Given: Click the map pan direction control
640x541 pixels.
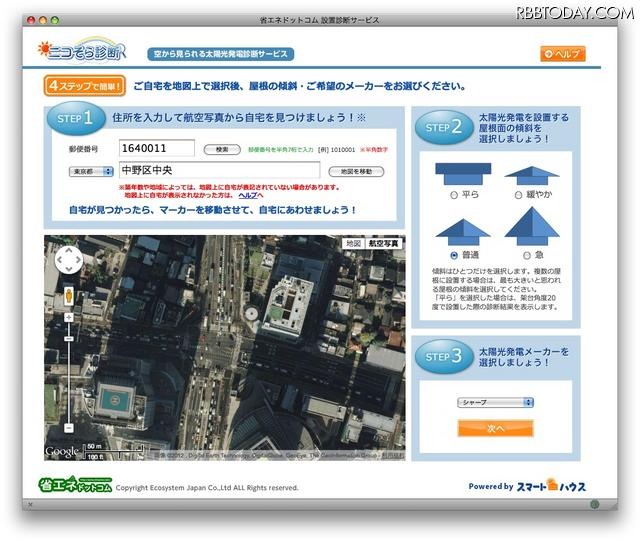Looking at the screenshot, I should pyautogui.click(x=69, y=260).
